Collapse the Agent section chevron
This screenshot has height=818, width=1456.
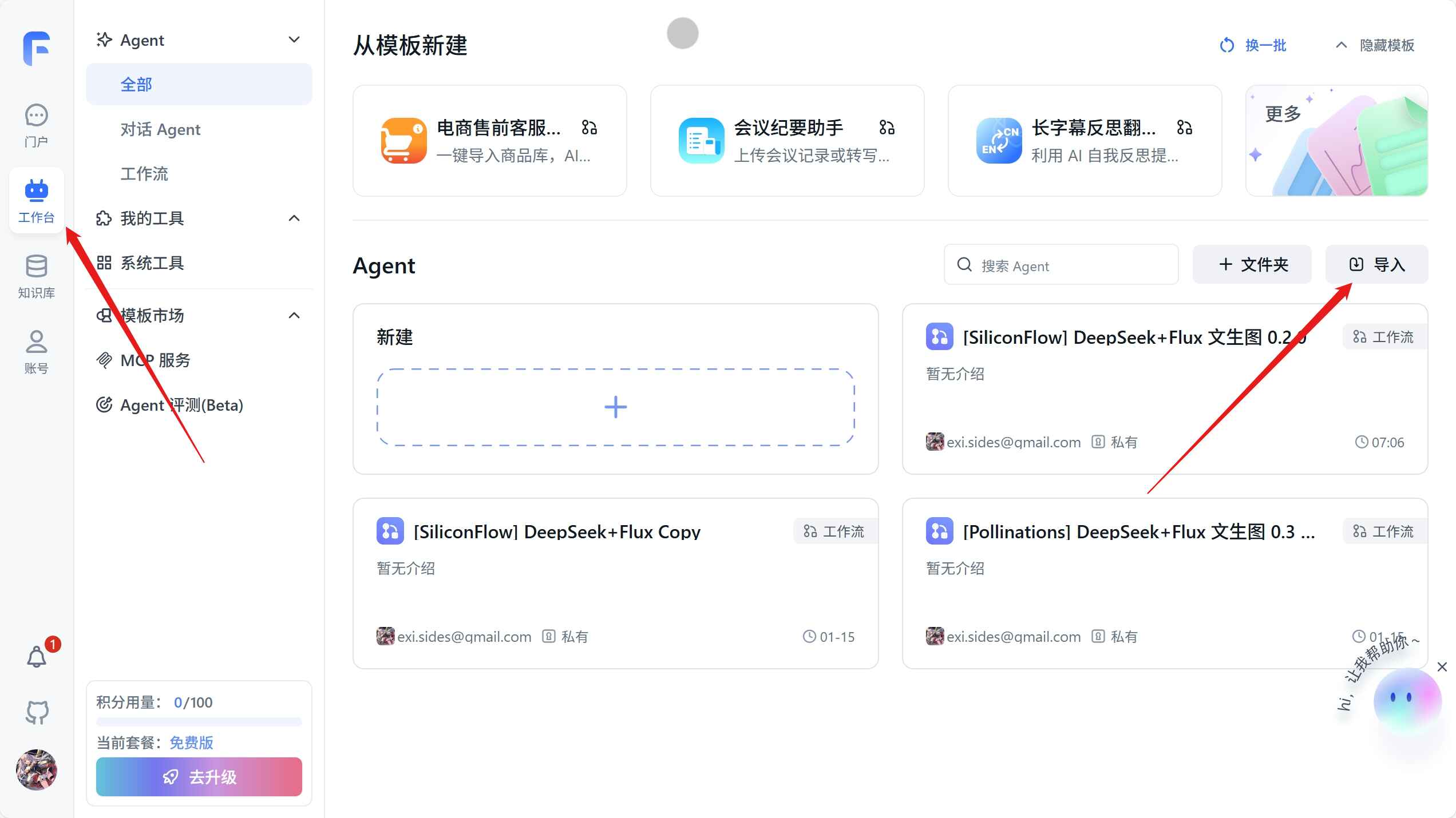click(x=294, y=39)
